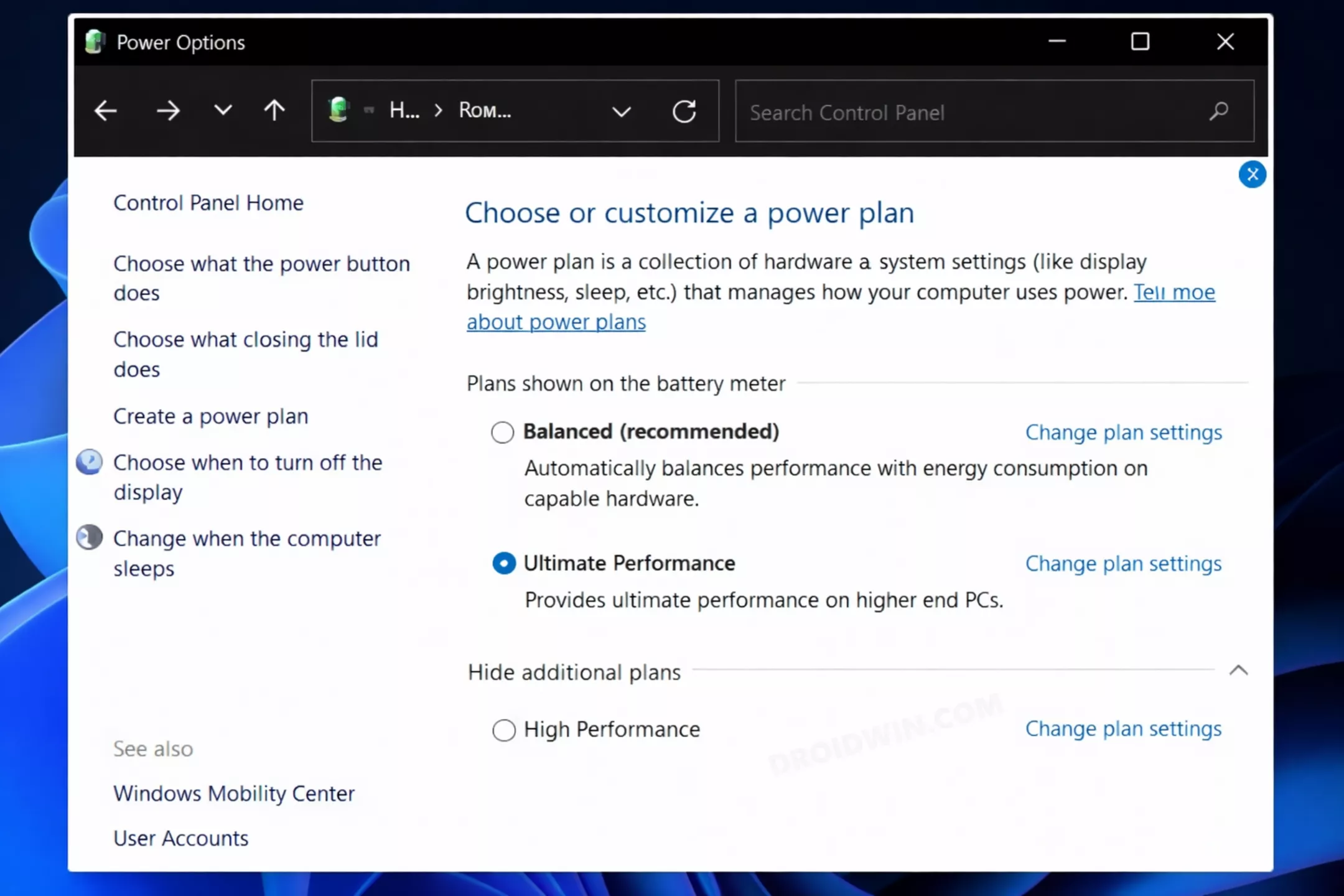Click the Back navigation arrow
The image size is (1344, 896).
click(106, 111)
